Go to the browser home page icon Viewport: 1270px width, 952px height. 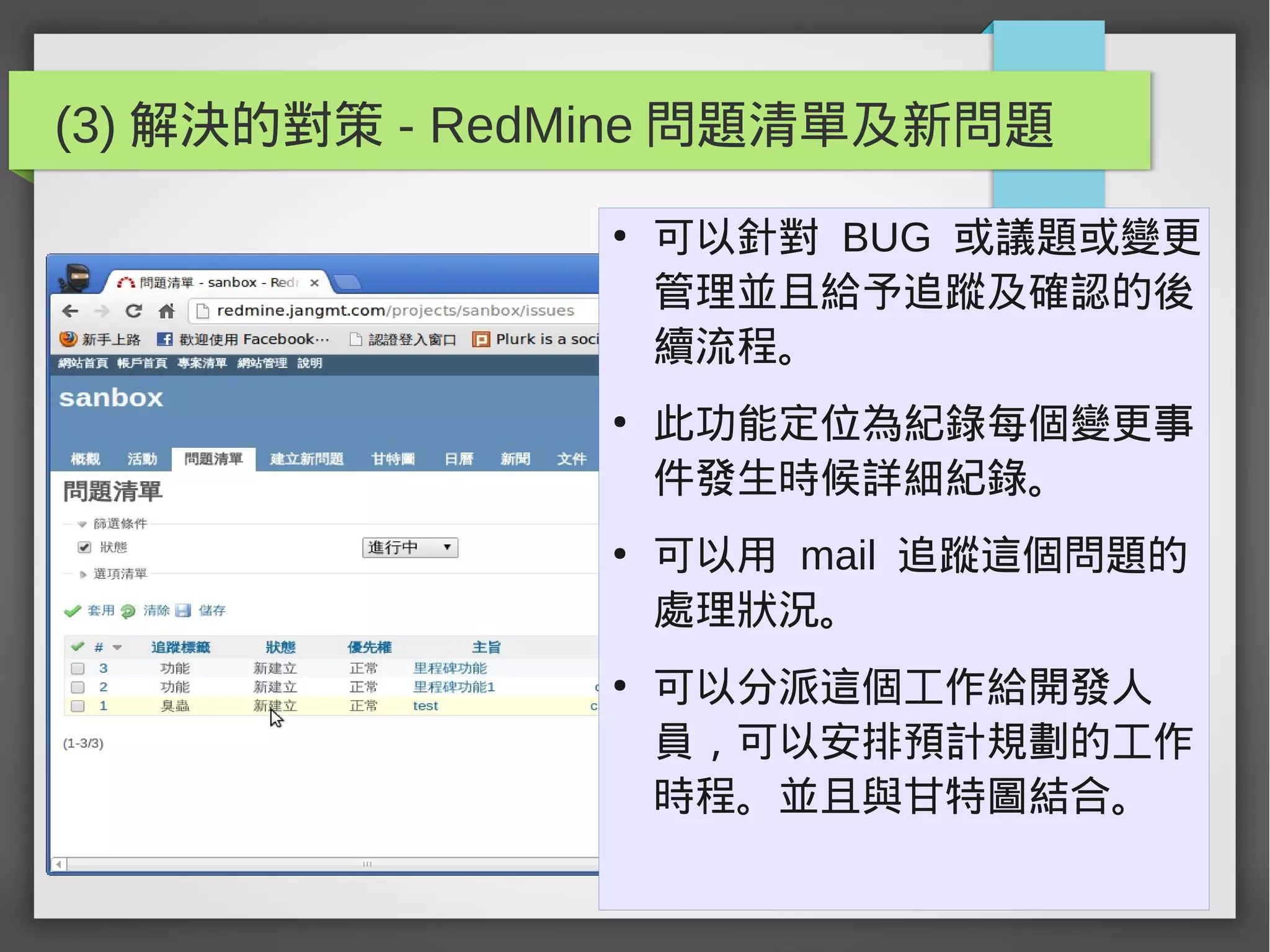pyautogui.click(x=166, y=311)
